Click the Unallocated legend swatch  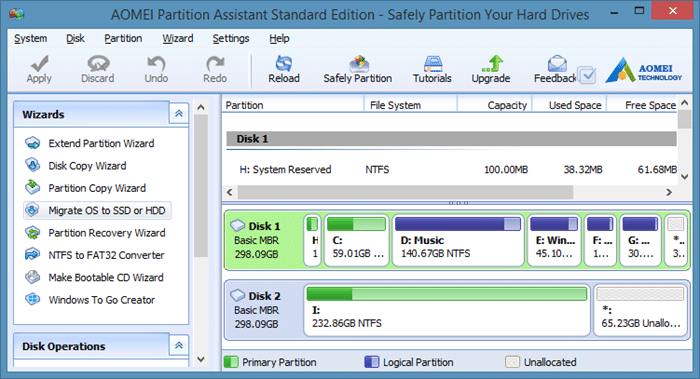point(512,362)
